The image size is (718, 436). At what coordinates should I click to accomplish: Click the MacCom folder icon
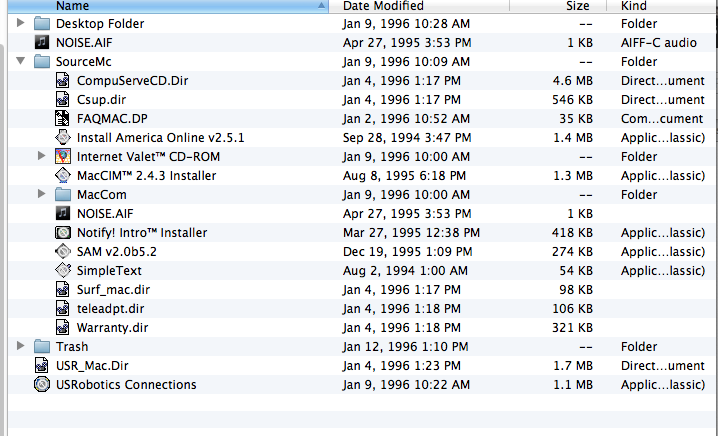(x=63, y=195)
